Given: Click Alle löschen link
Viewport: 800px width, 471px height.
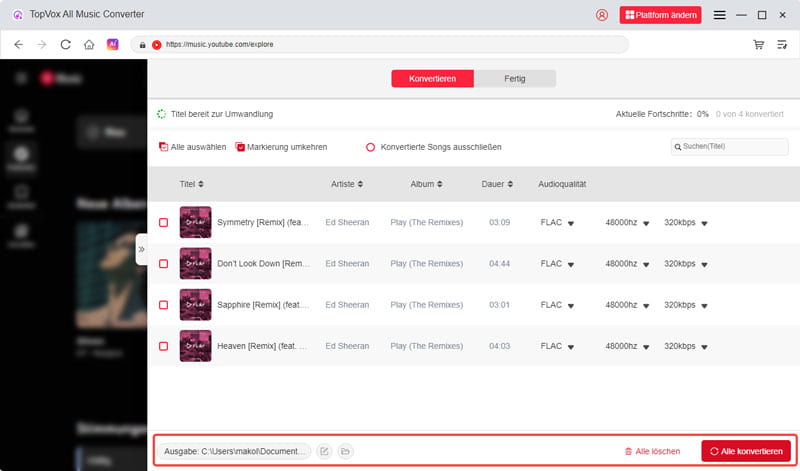Looking at the screenshot, I should point(653,451).
